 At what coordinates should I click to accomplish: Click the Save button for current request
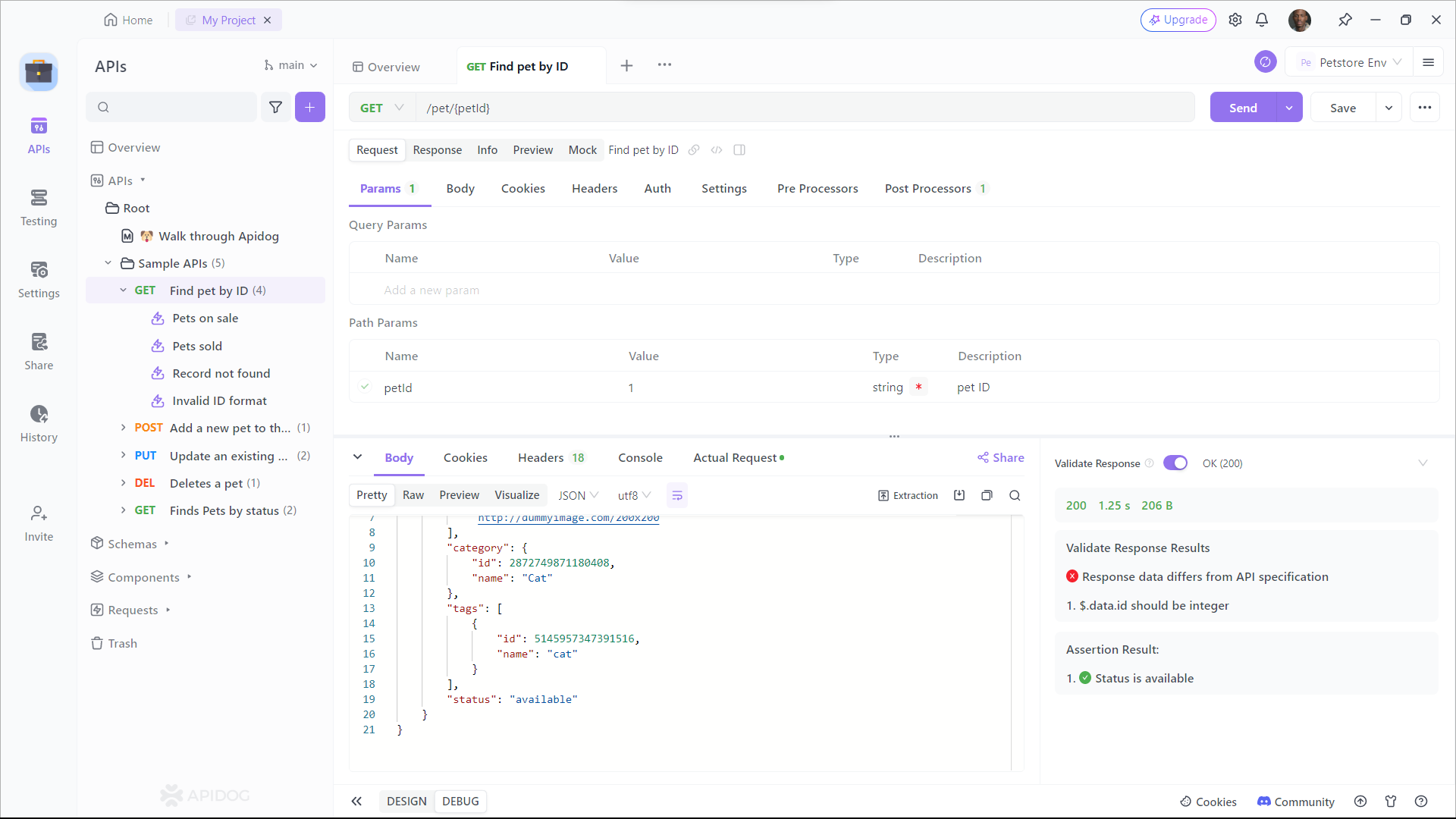(x=1343, y=107)
